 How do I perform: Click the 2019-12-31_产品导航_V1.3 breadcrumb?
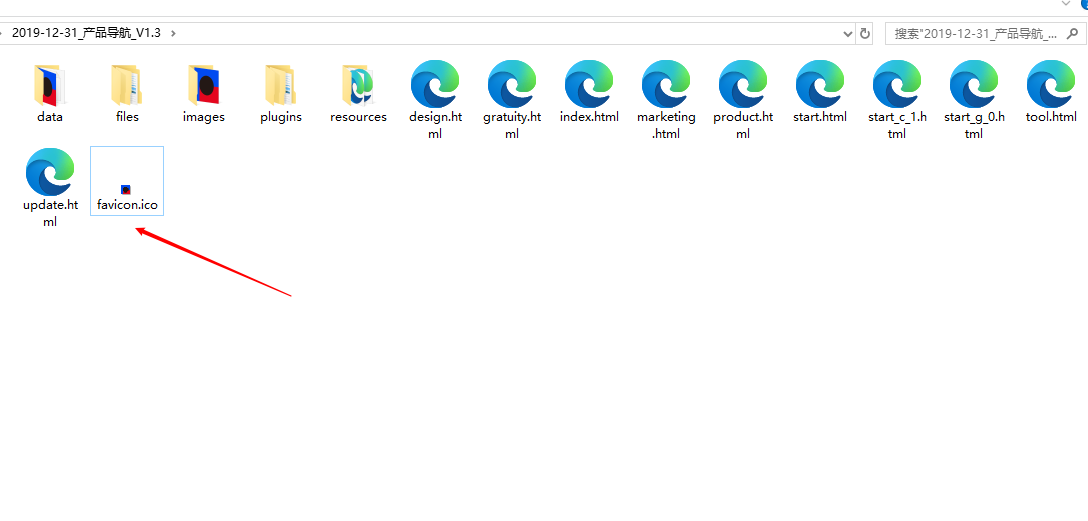click(x=86, y=33)
